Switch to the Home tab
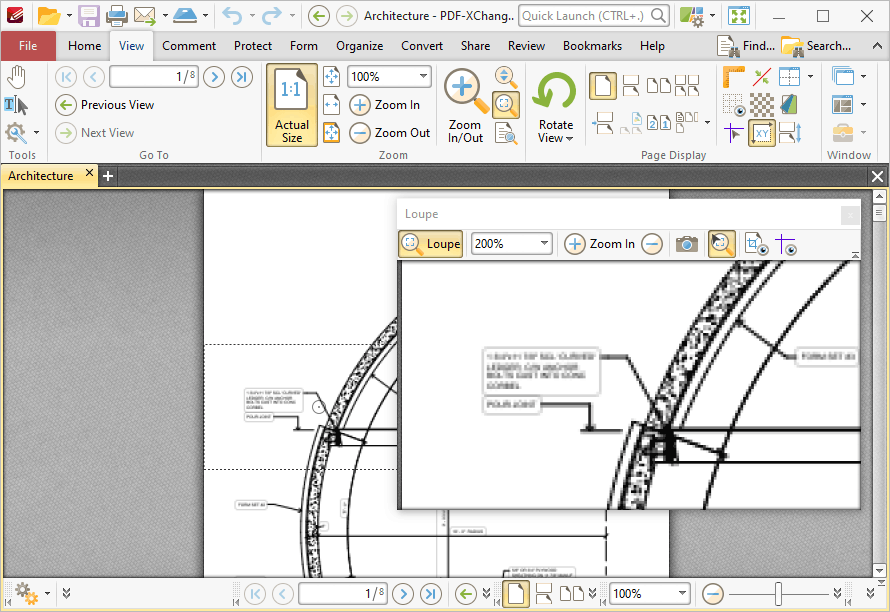890x612 pixels. coord(85,46)
